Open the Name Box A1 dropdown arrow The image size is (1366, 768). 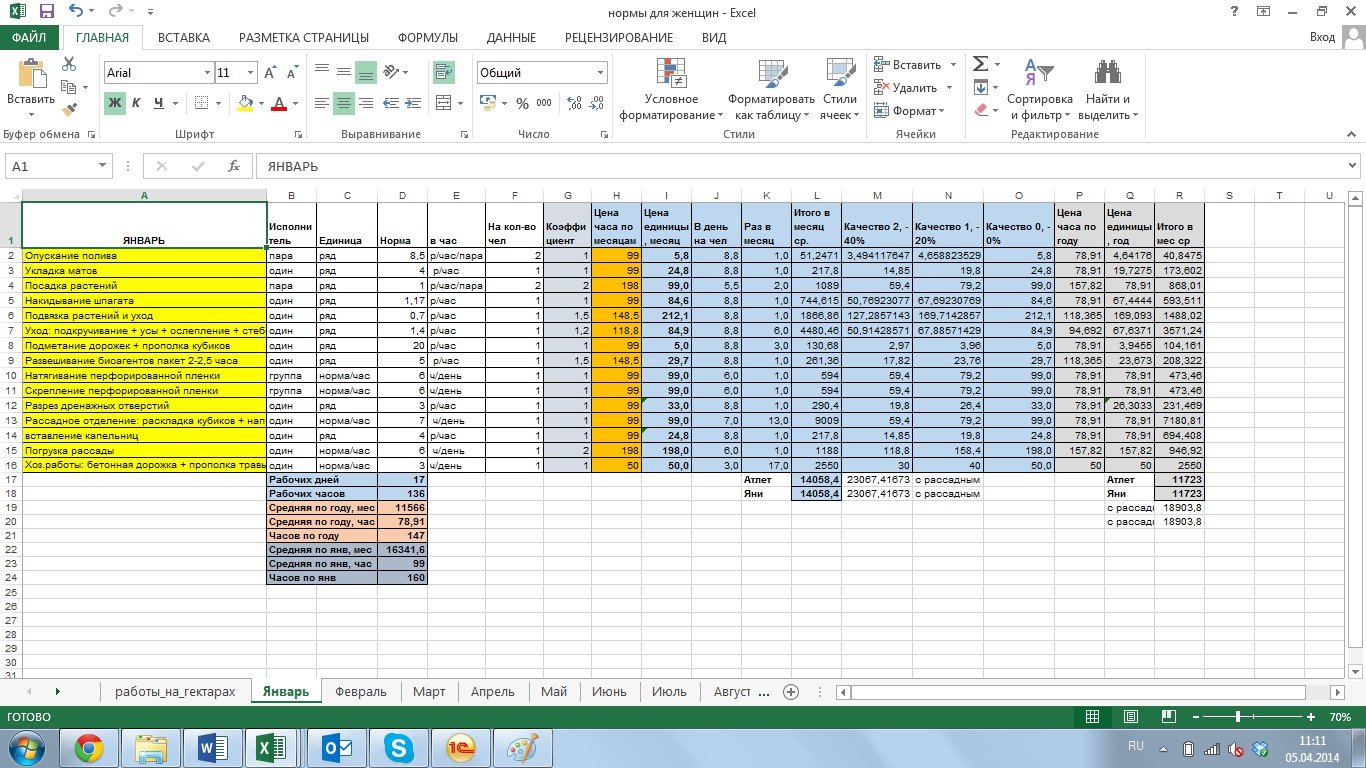pyautogui.click(x=103, y=166)
